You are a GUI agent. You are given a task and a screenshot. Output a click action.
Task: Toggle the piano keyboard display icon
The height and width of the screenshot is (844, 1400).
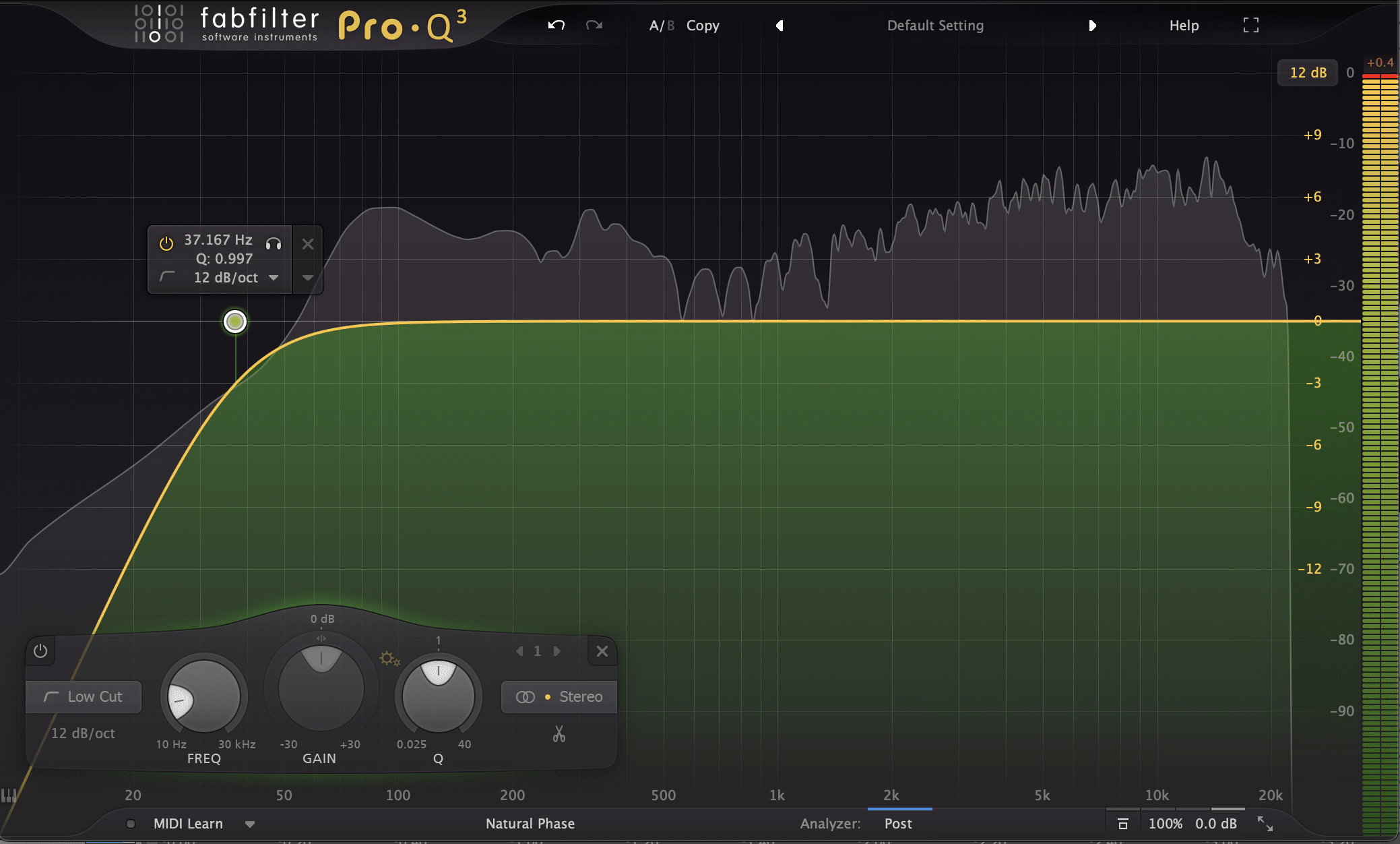point(9,795)
